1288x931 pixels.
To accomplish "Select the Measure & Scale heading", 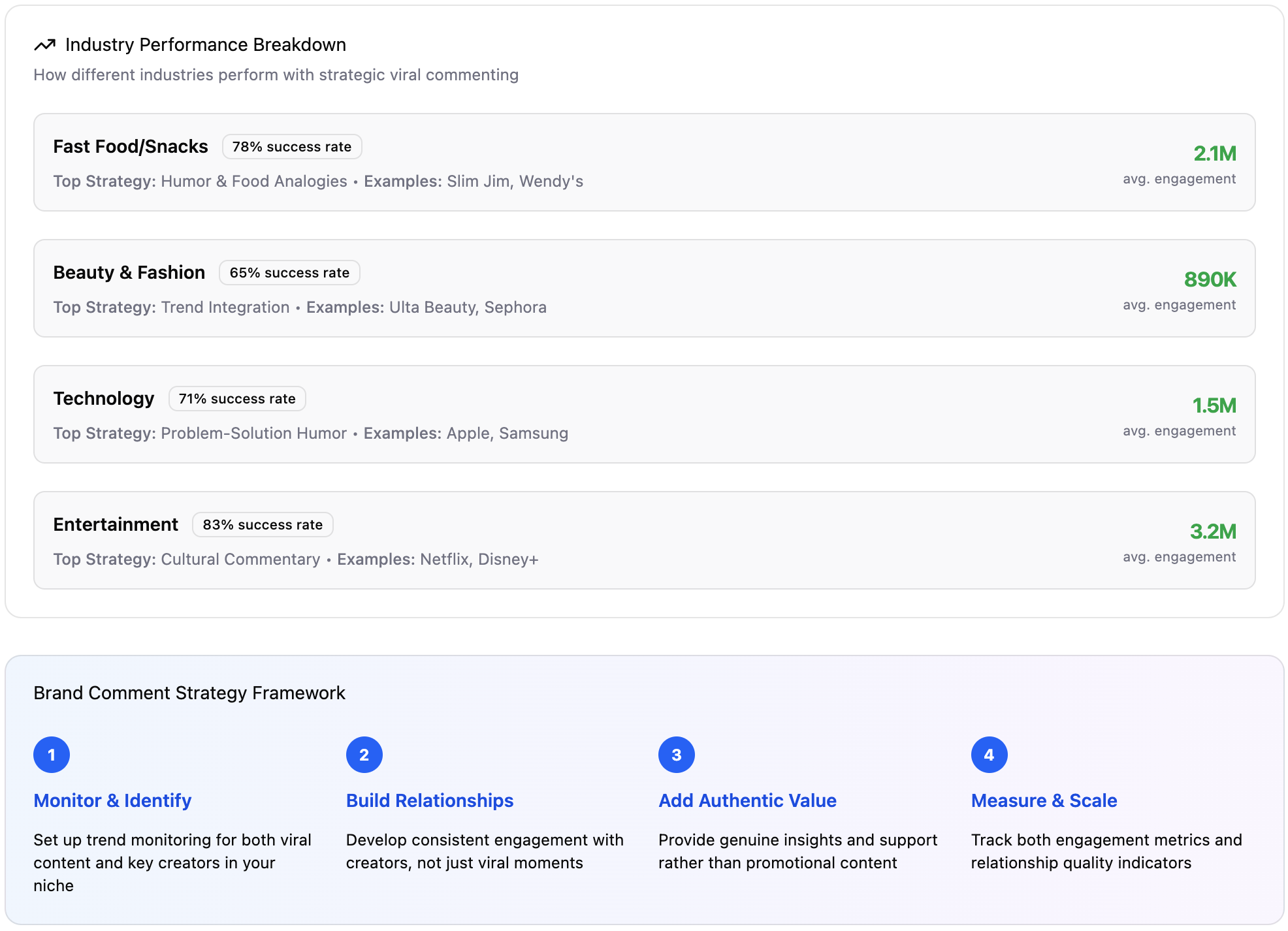I will pyautogui.click(x=1044, y=800).
